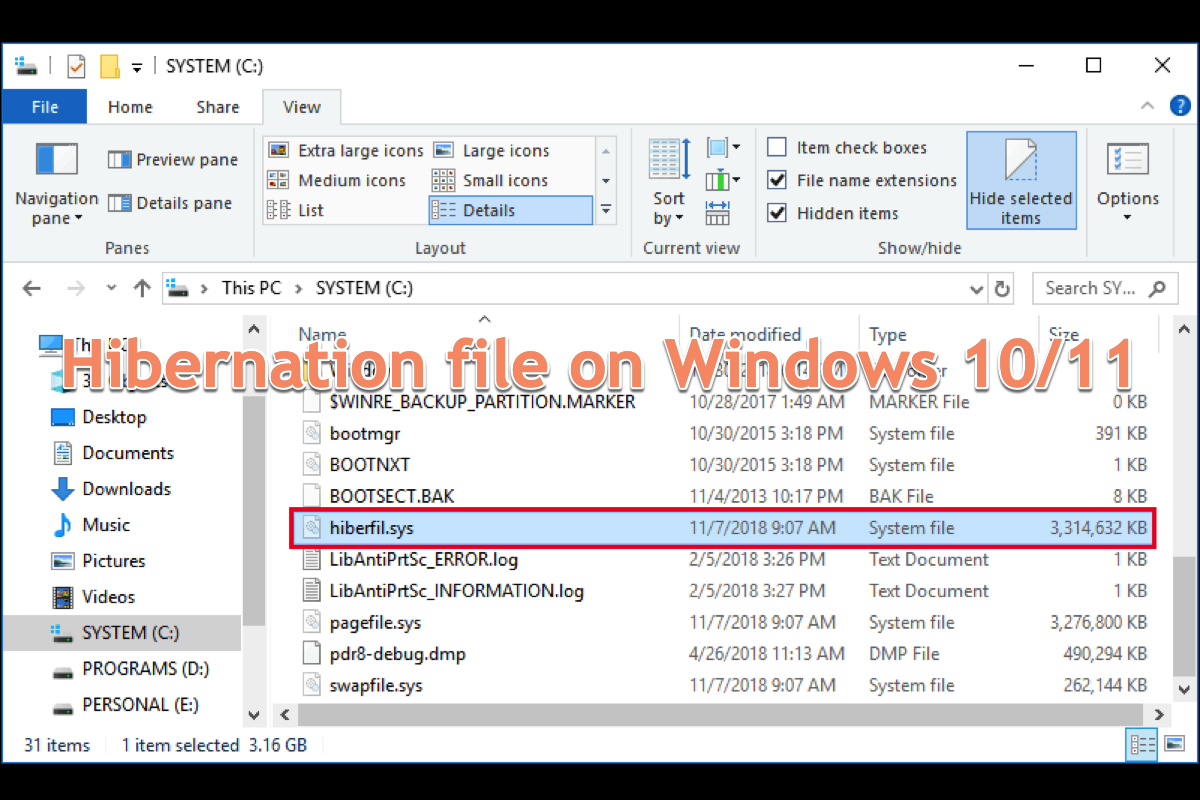
Task: Switch to the Share ribbon tab
Action: 217,107
